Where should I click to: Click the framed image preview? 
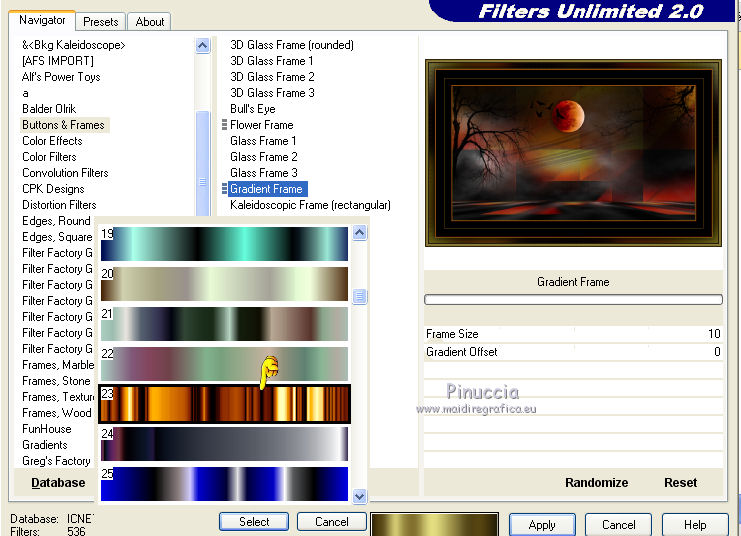tap(572, 152)
